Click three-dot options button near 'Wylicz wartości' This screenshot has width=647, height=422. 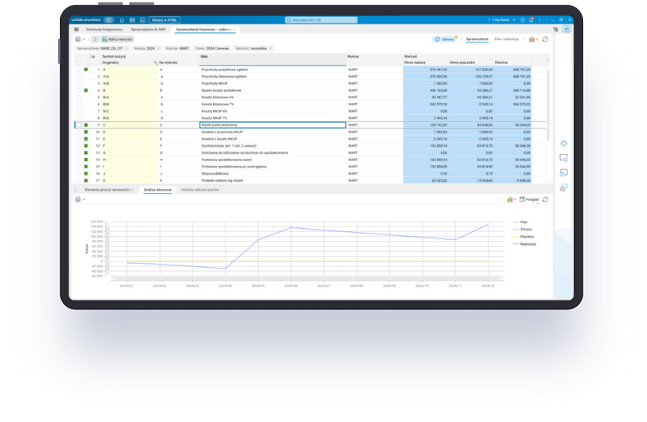(x=94, y=39)
